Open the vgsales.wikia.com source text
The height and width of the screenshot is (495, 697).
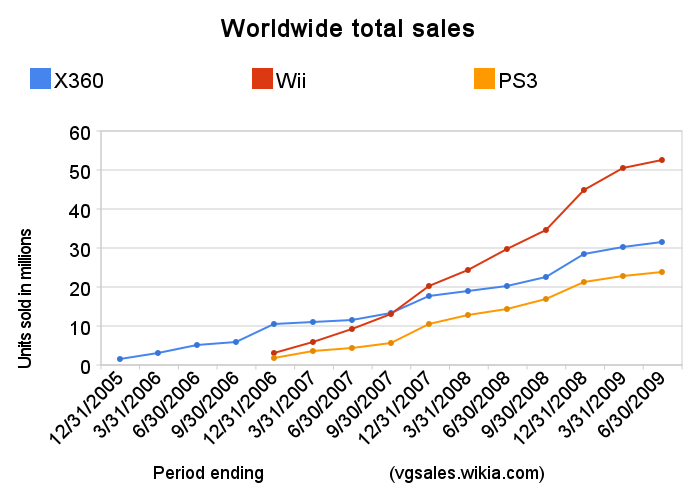click(466, 472)
